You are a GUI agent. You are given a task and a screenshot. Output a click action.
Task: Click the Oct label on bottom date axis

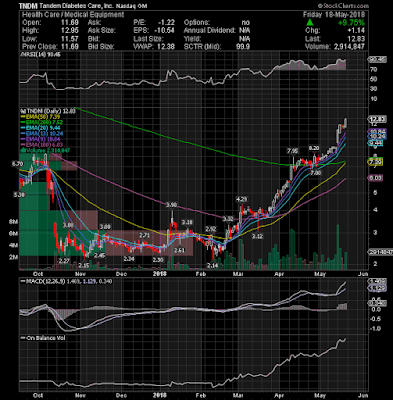coord(38,395)
